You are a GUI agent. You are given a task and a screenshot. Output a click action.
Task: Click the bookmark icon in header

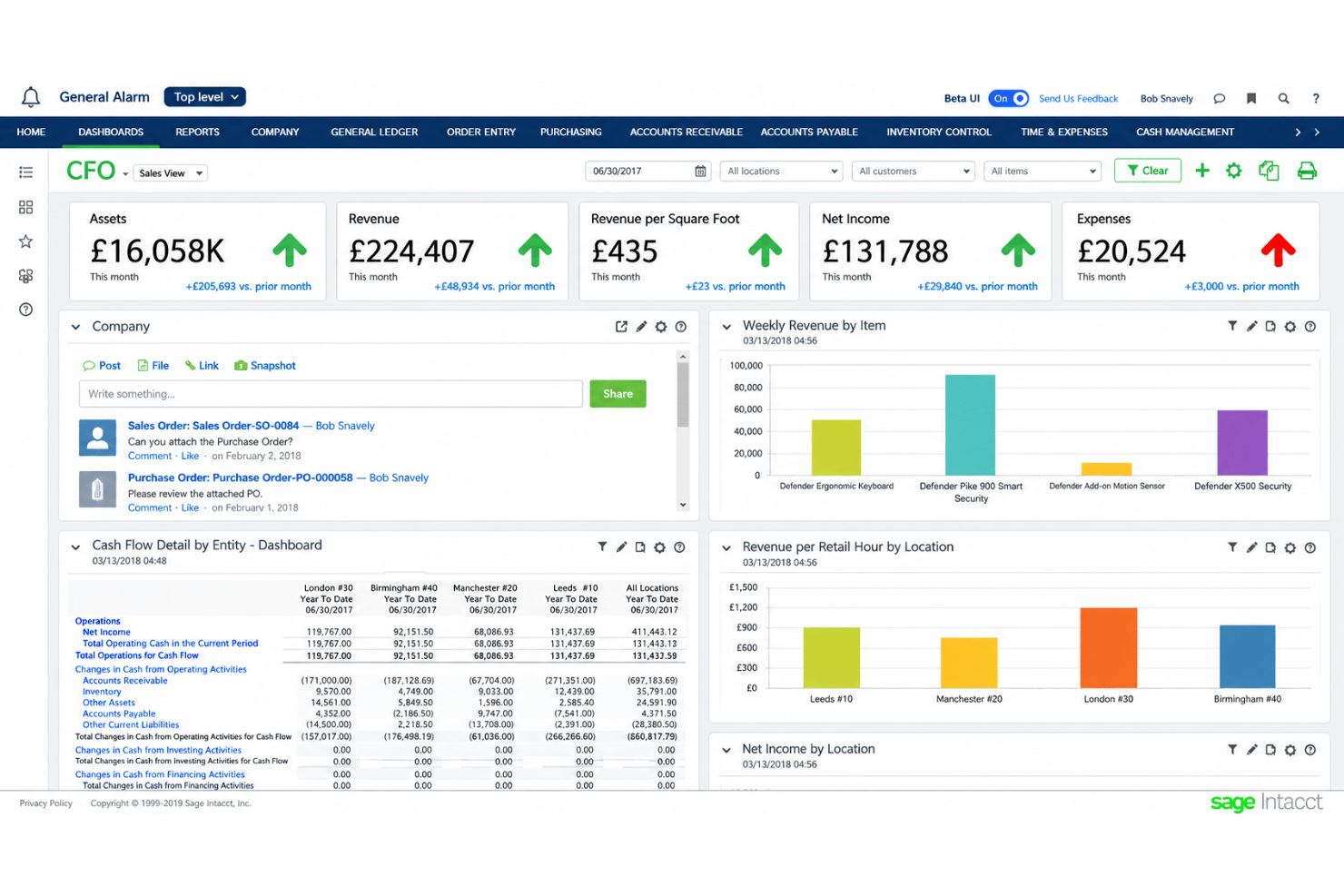pos(1251,98)
